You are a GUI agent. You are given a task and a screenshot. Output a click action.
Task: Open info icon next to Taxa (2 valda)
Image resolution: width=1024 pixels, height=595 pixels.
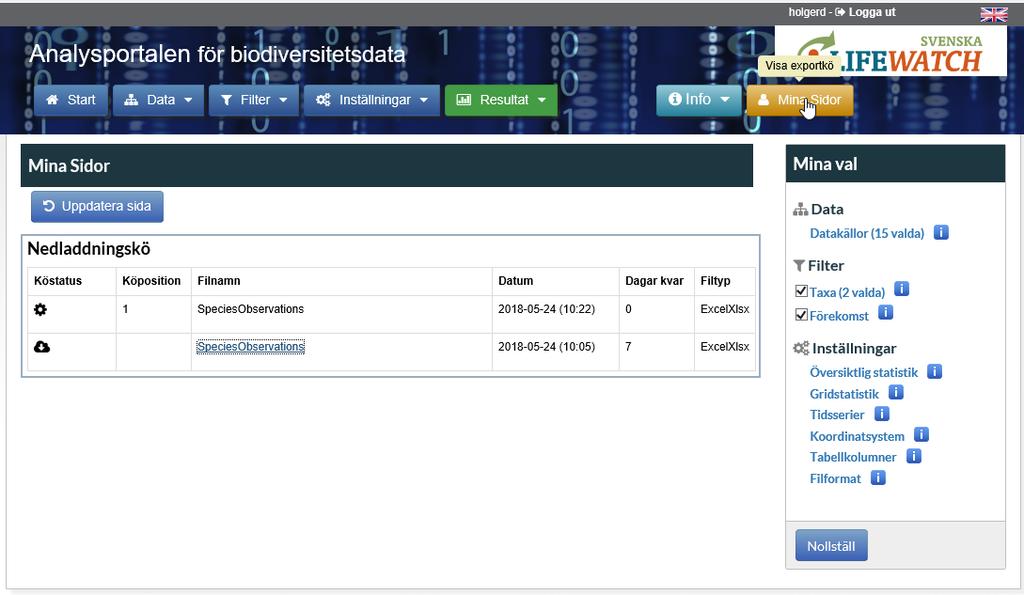click(x=901, y=289)
